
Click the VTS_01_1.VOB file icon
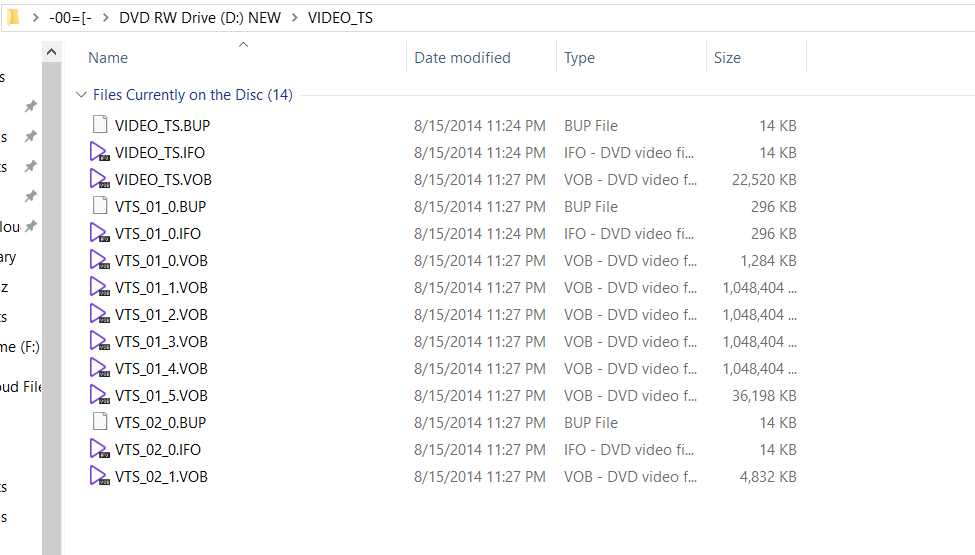click(99, 287)
